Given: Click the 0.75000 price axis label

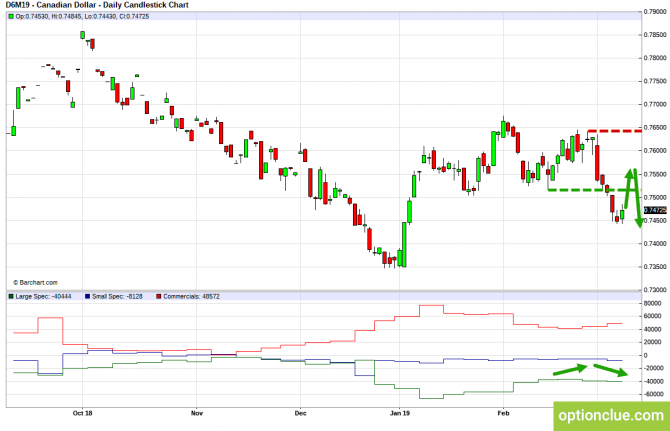Looking at the screenshot, I should click(655, 197).
